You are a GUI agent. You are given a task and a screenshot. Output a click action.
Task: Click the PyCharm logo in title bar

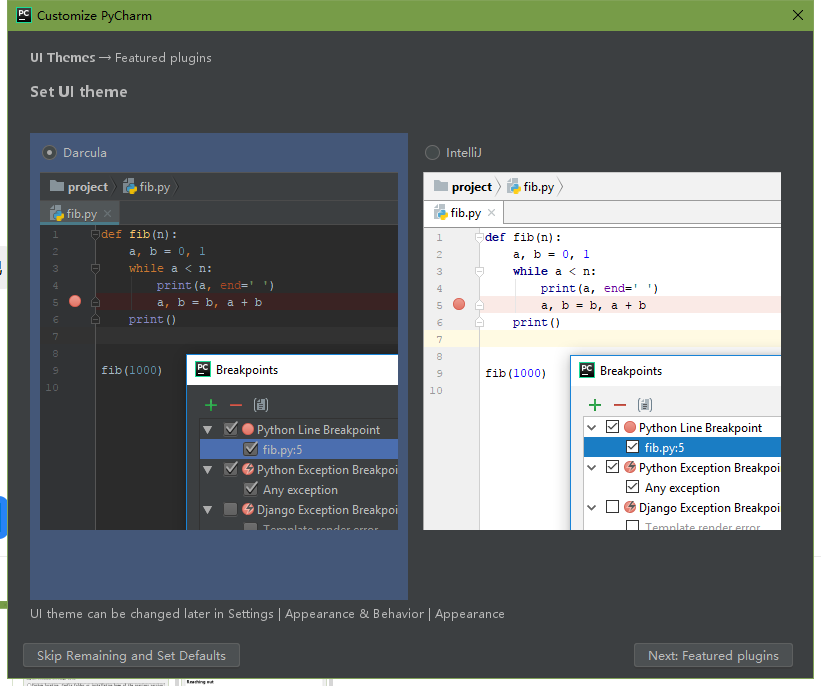[24, 15]
